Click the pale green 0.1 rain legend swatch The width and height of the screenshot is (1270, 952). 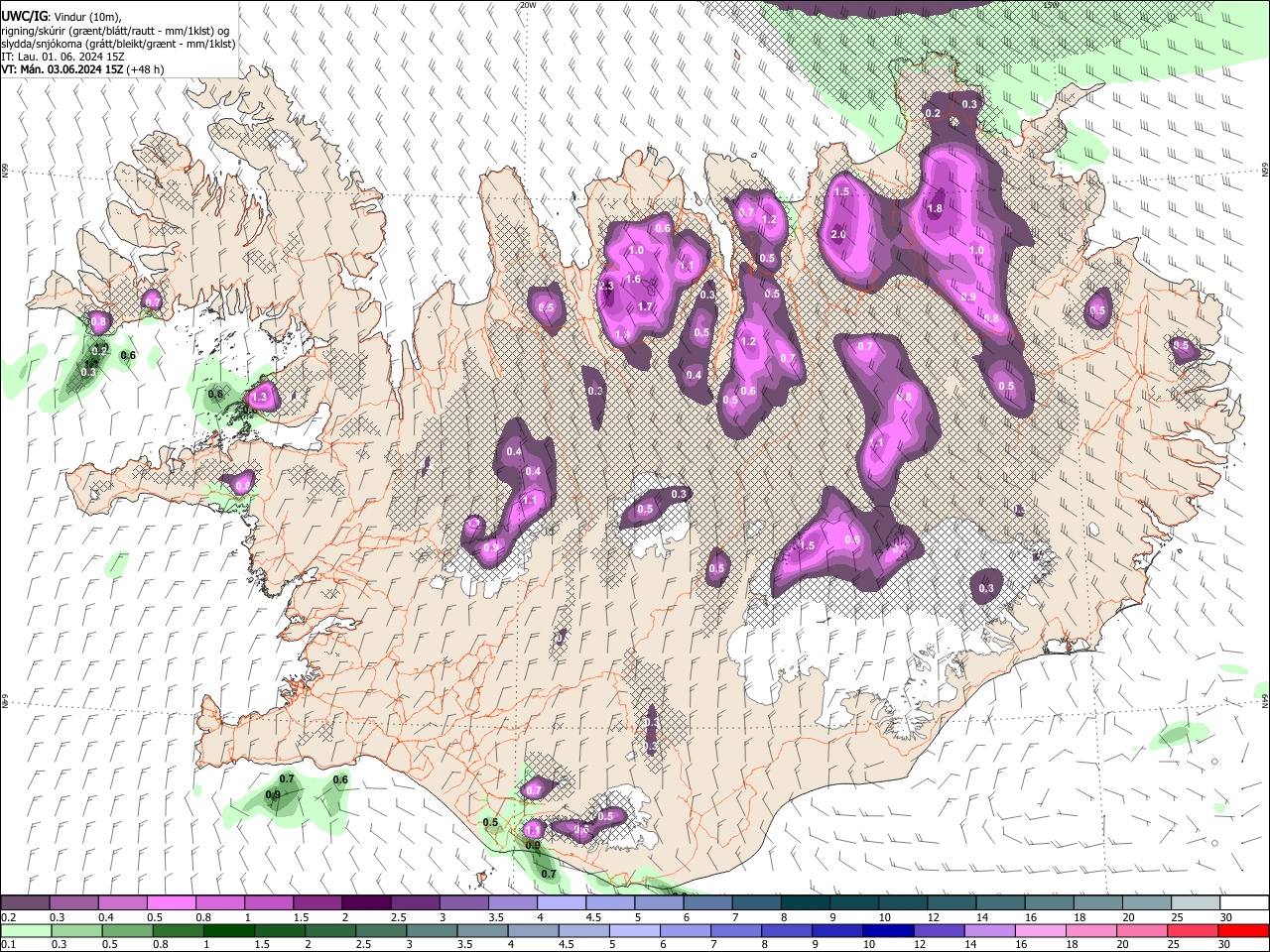tap(25, 930)
